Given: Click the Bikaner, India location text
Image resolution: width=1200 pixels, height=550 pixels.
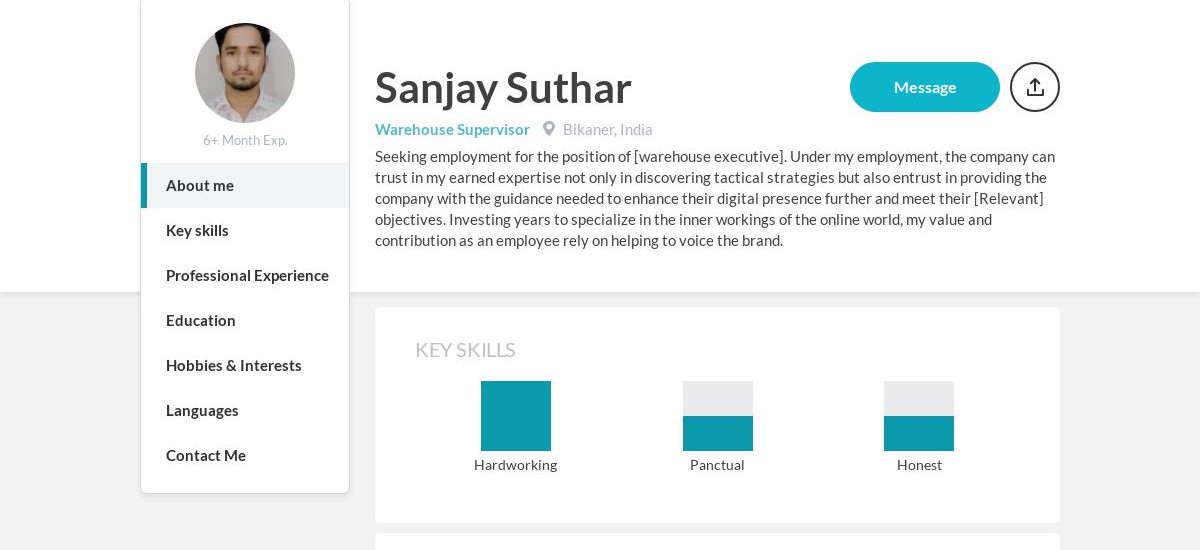Looking at the screenshot, I should tap(607, 129).
